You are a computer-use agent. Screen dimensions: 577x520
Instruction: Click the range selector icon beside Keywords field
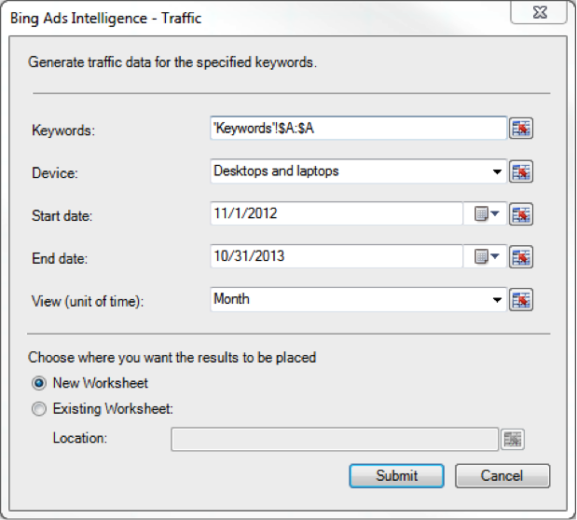click(x=521, y=128)
